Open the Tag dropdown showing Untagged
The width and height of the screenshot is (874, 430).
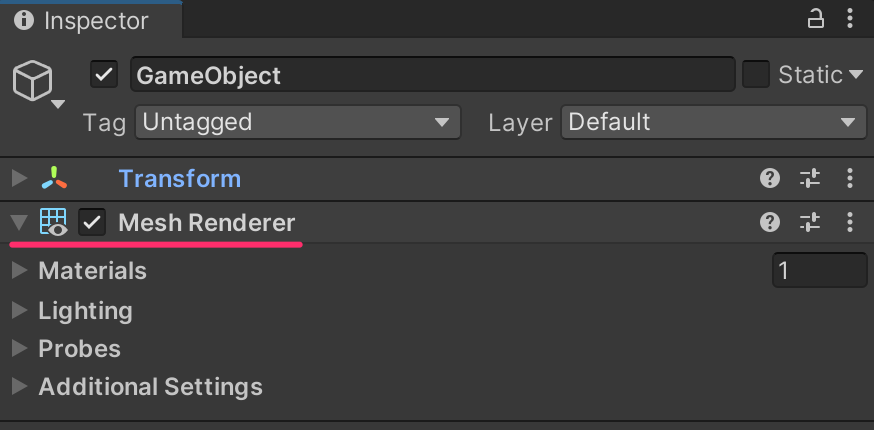tap(298, 122)
